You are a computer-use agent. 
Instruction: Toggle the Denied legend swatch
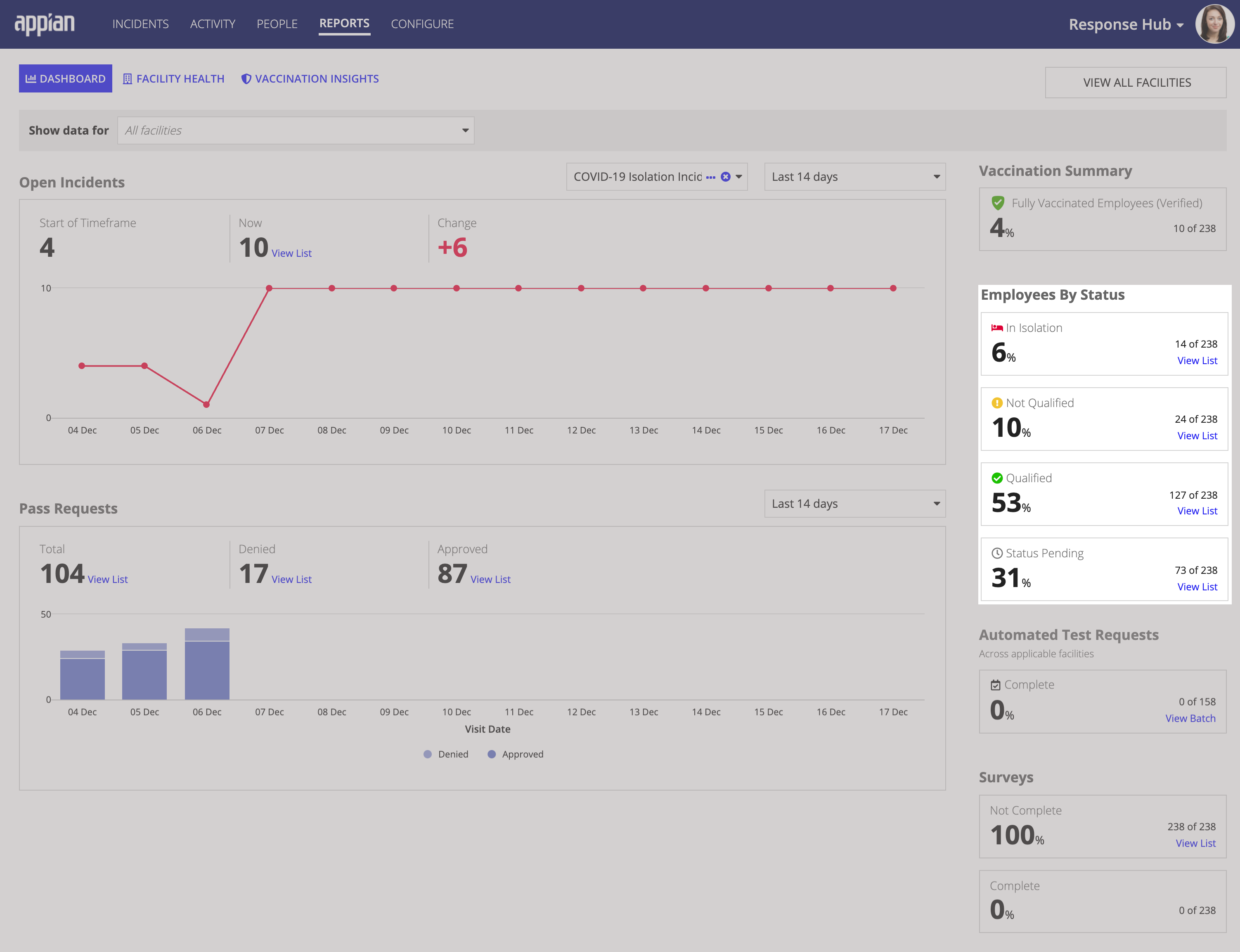pos(428,754)
